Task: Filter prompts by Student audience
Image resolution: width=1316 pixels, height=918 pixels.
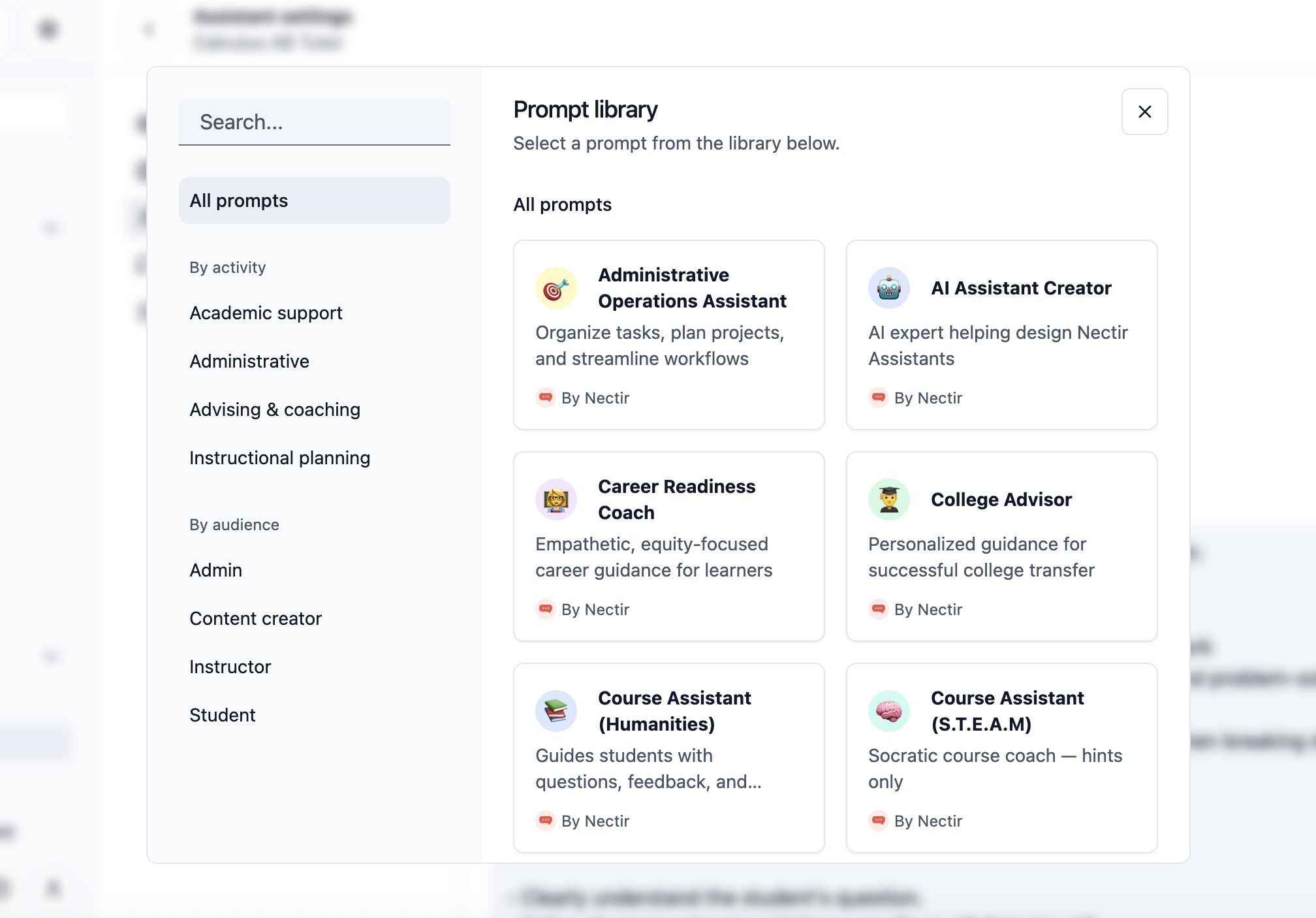Action: click(223, 714)
